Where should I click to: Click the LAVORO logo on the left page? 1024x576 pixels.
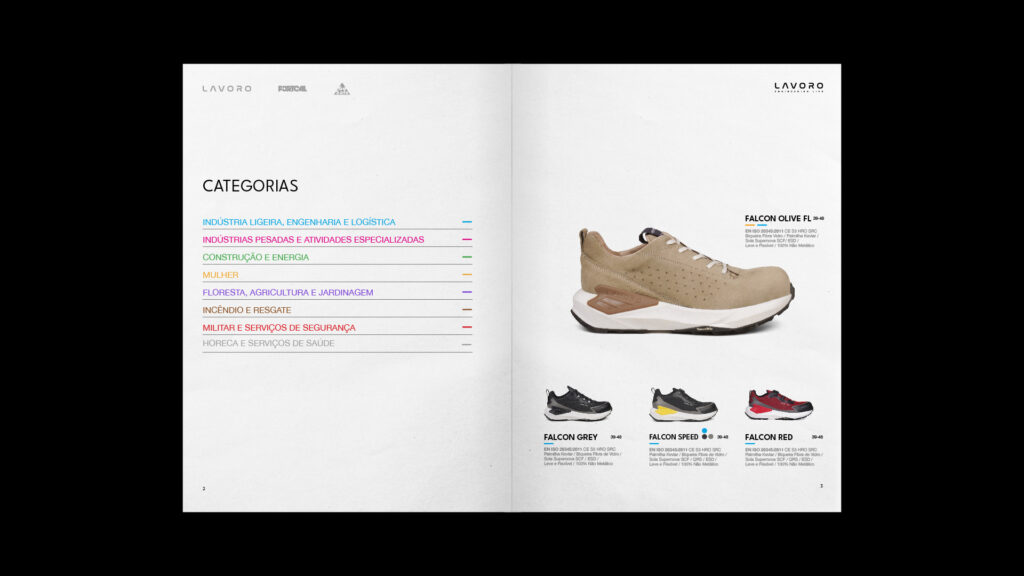[x=227, y=89]
